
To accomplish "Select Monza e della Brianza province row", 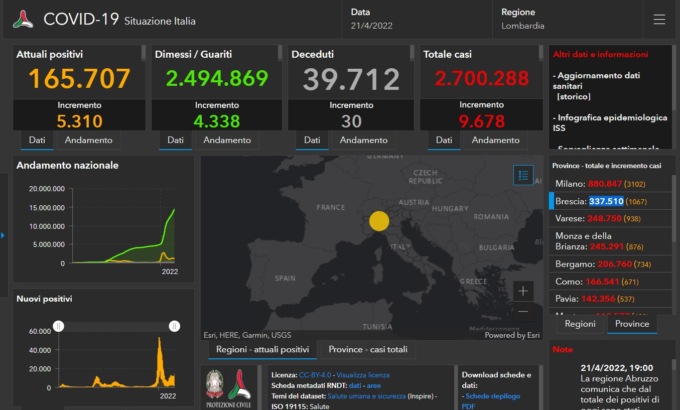I will click(x=610, y=241).
